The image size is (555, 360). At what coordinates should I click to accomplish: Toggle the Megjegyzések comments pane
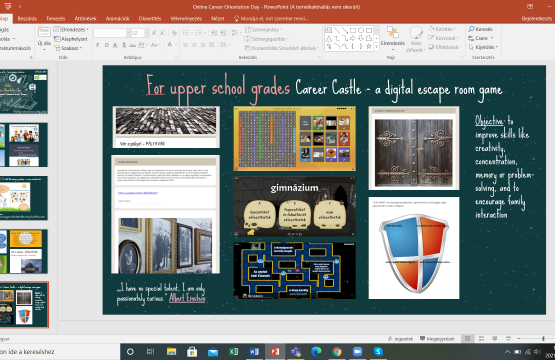click(437, 339)
